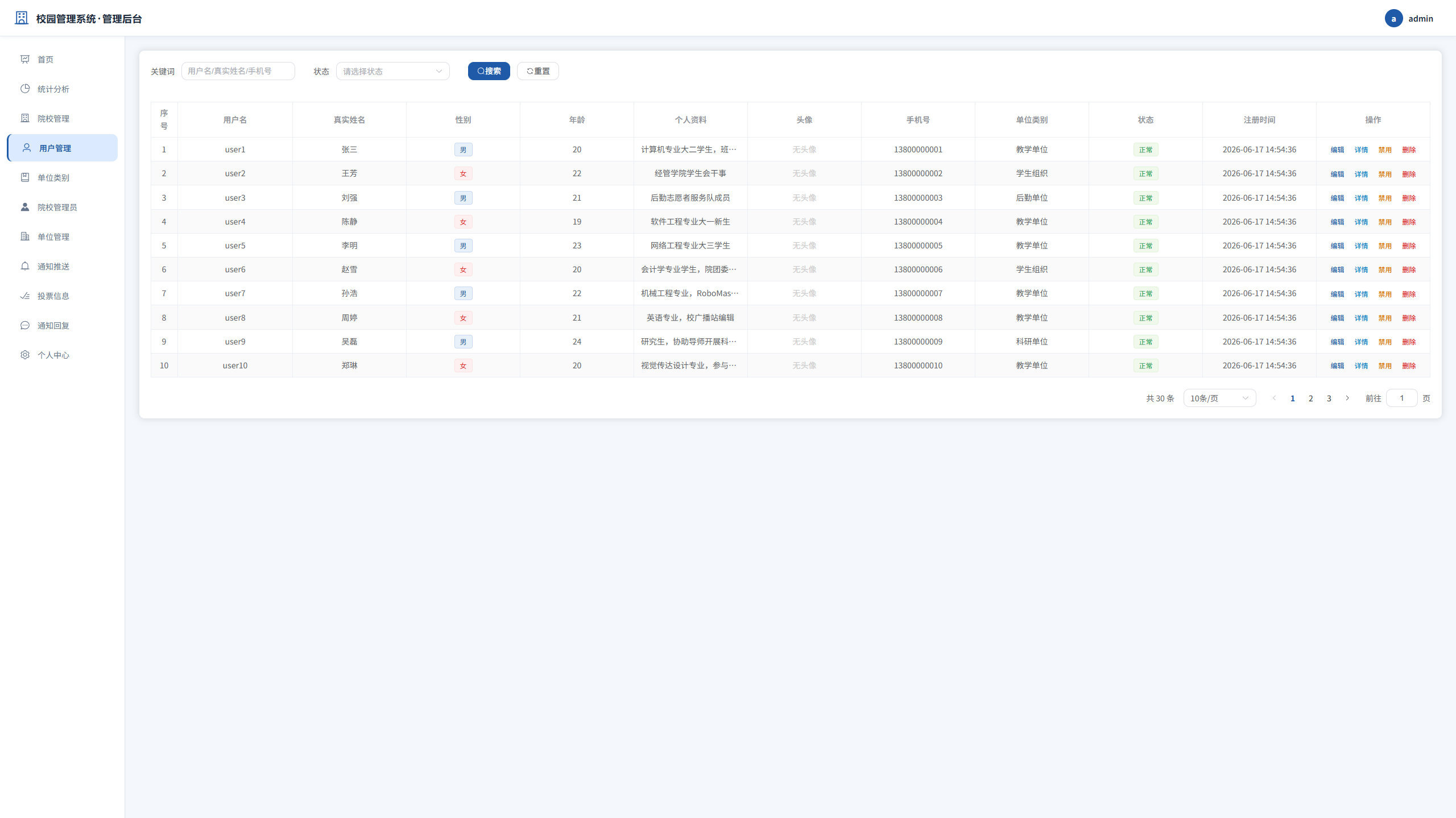1456x818 pixels.
Task: Go to 院校管理 in the sidebar
Action: [x=63, y=118]
